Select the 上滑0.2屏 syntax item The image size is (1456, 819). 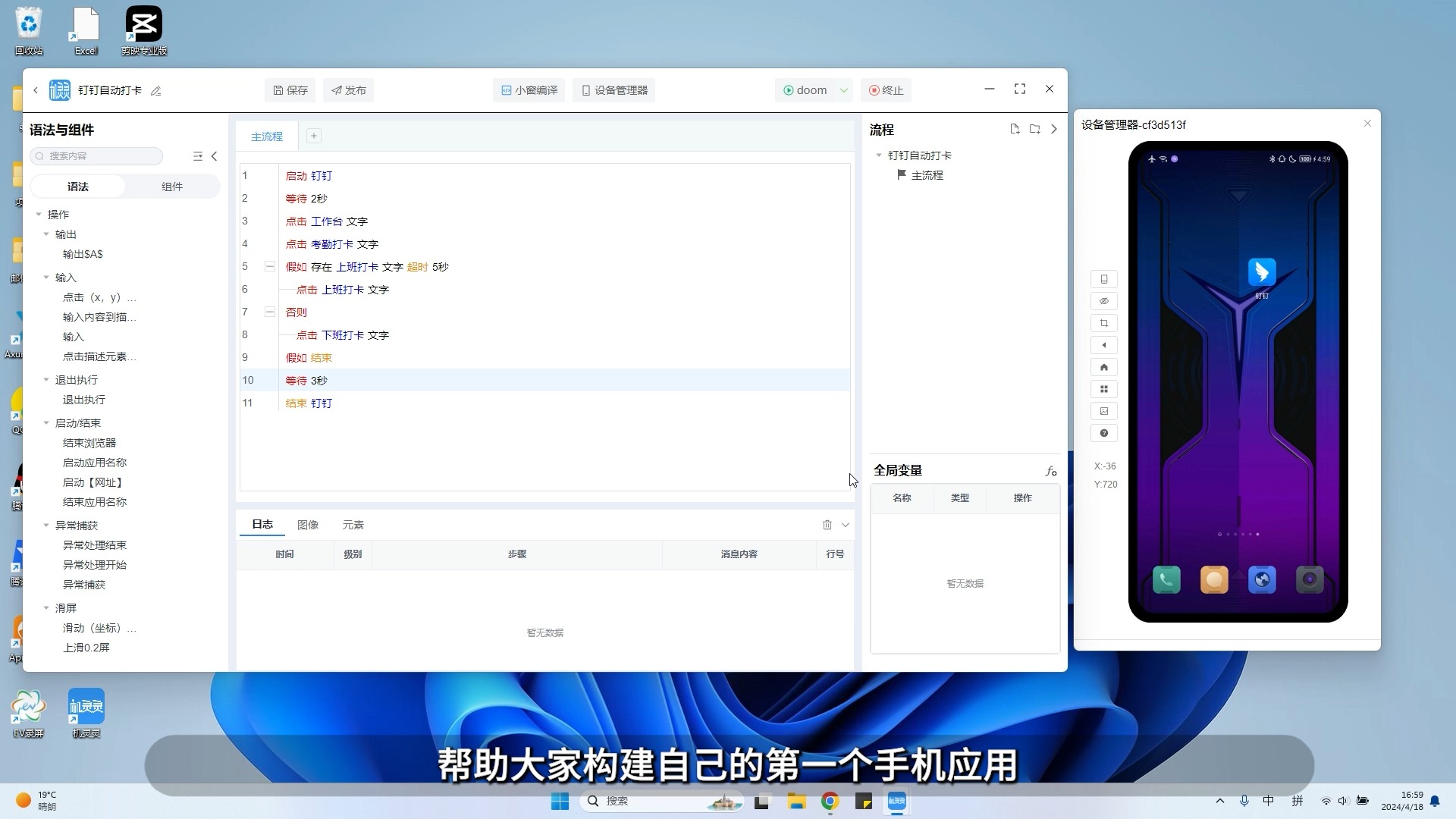[x=86, y=648]
